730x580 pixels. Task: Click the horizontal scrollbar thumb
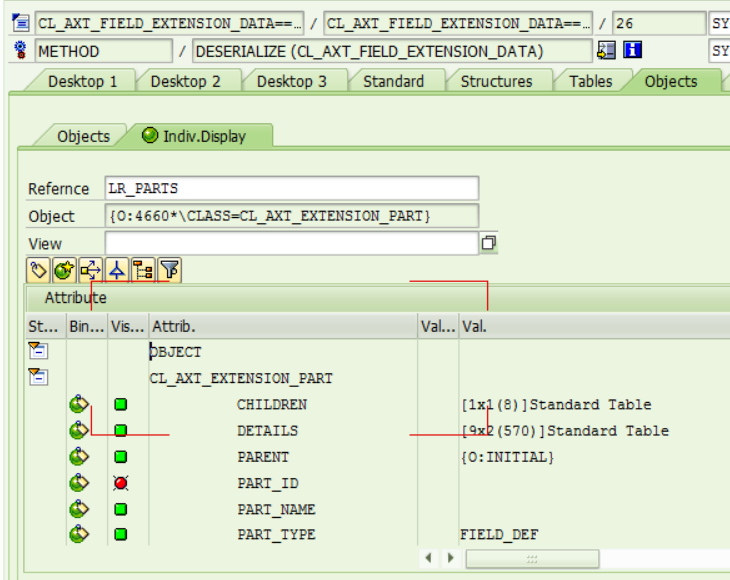(x=532, y=559)
